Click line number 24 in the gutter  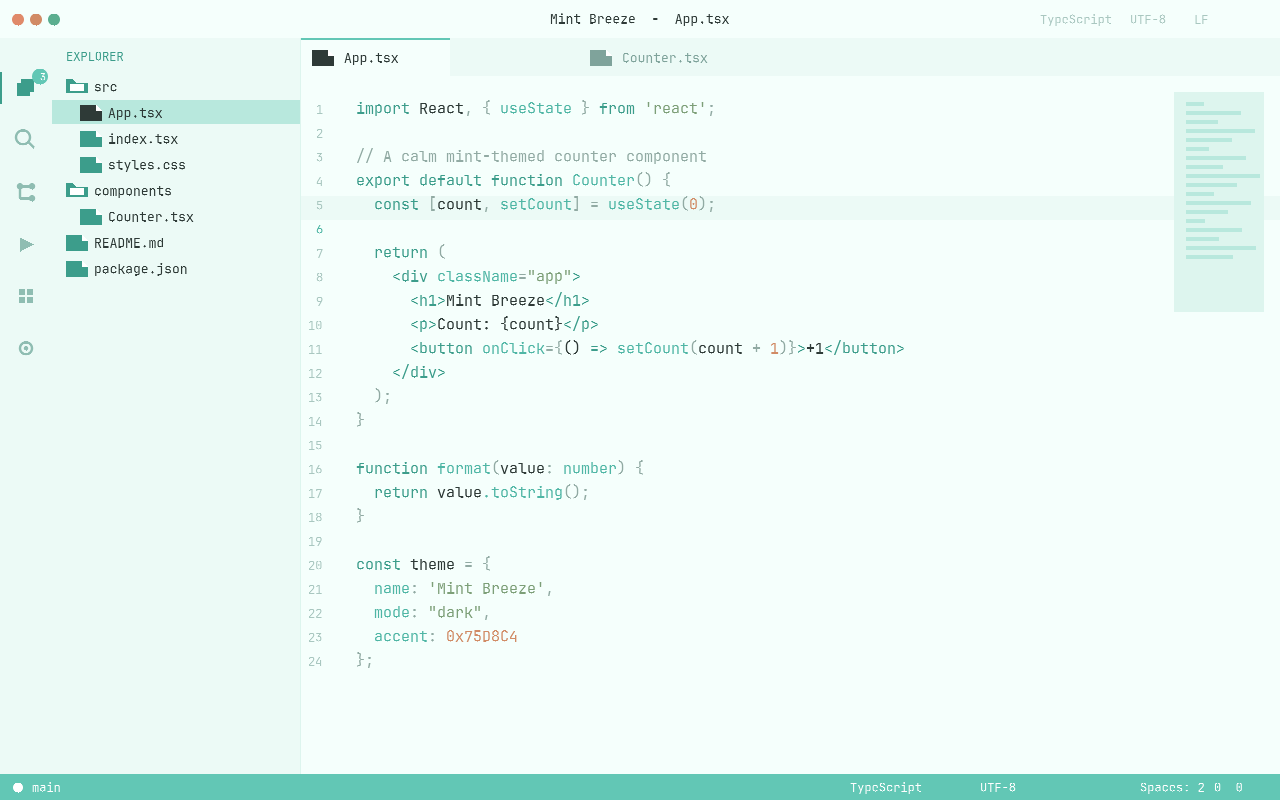tap(315, 662)
